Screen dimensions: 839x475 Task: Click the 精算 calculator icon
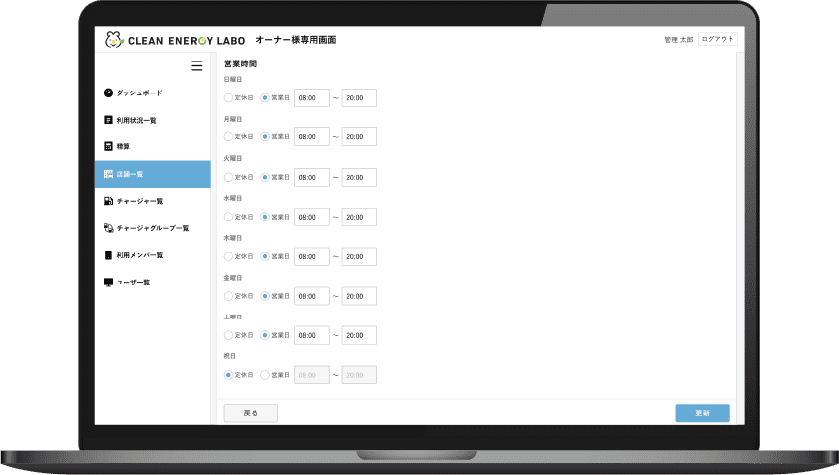[x=108, y=147]
